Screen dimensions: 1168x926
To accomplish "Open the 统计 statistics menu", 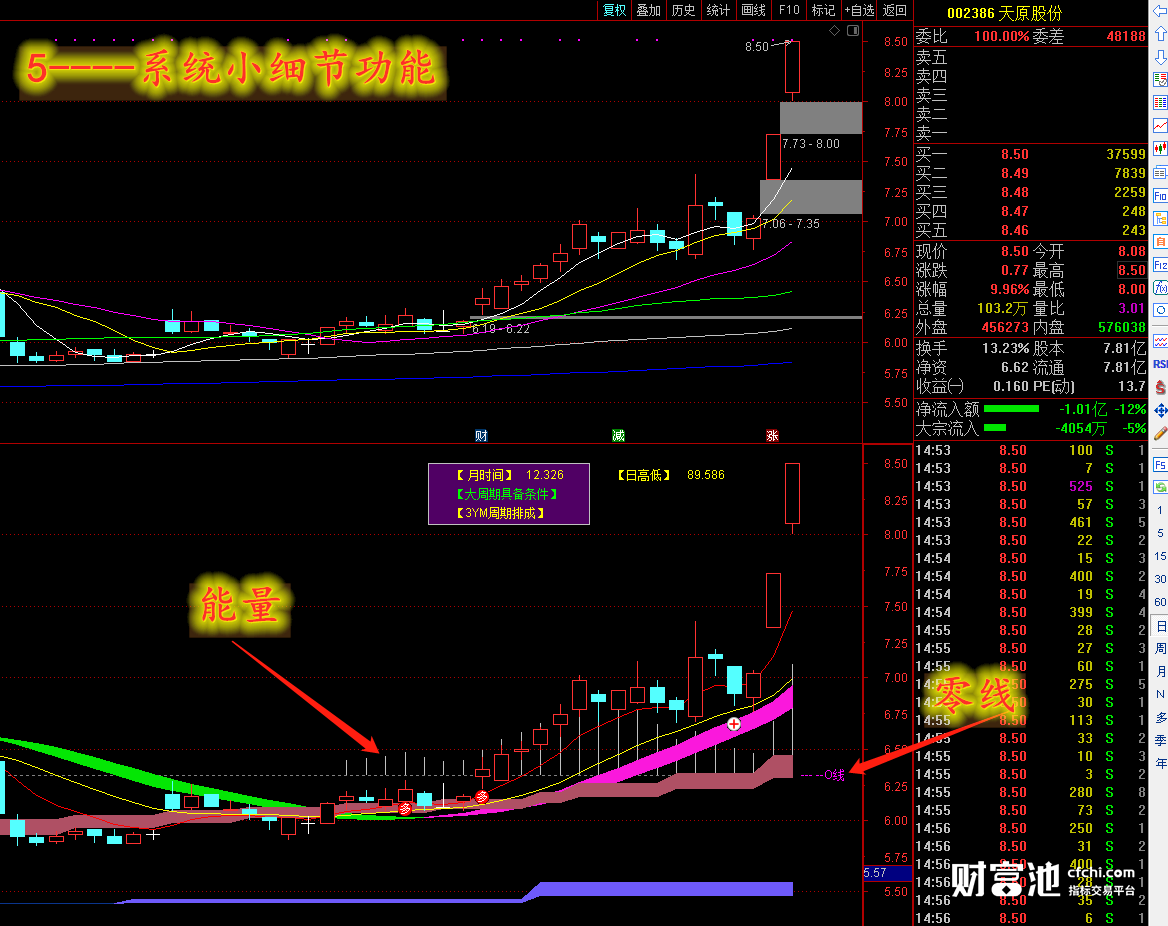I will pos(718,10).
